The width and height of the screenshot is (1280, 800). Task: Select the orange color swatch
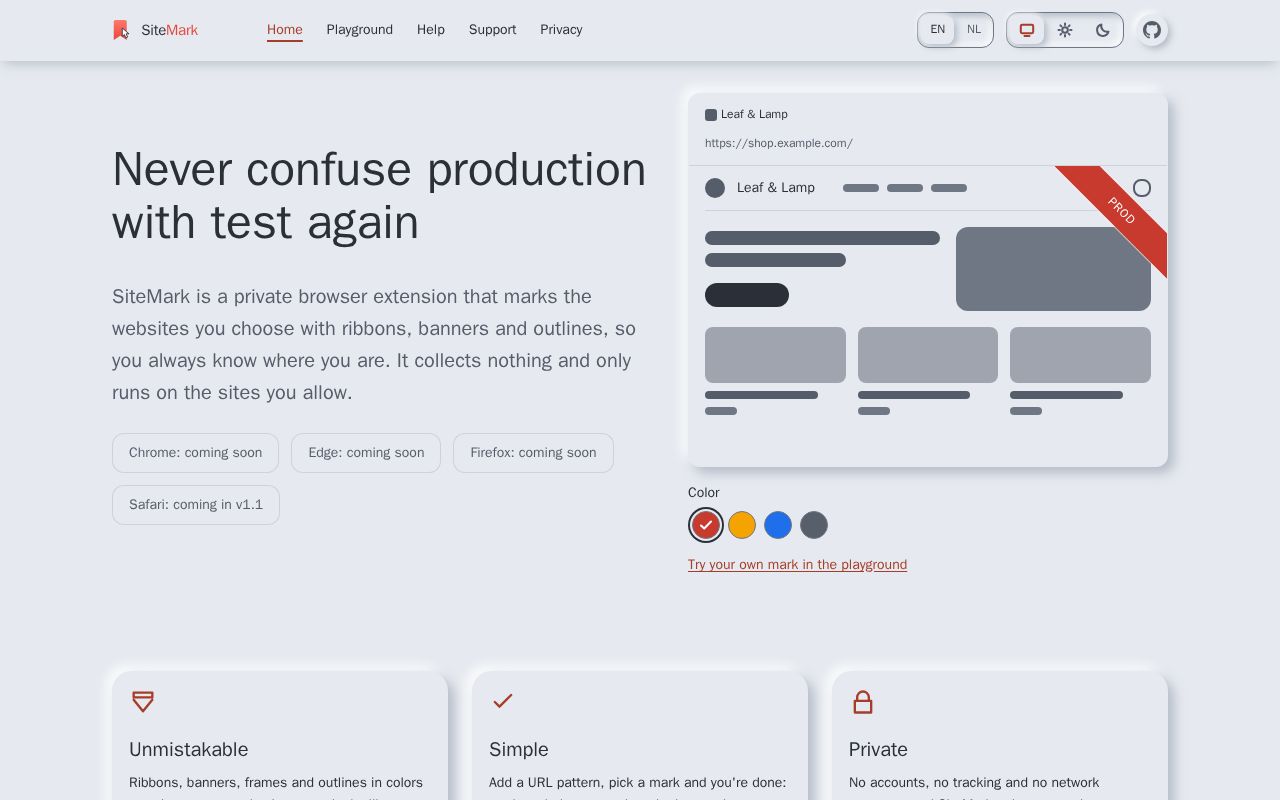742,525
